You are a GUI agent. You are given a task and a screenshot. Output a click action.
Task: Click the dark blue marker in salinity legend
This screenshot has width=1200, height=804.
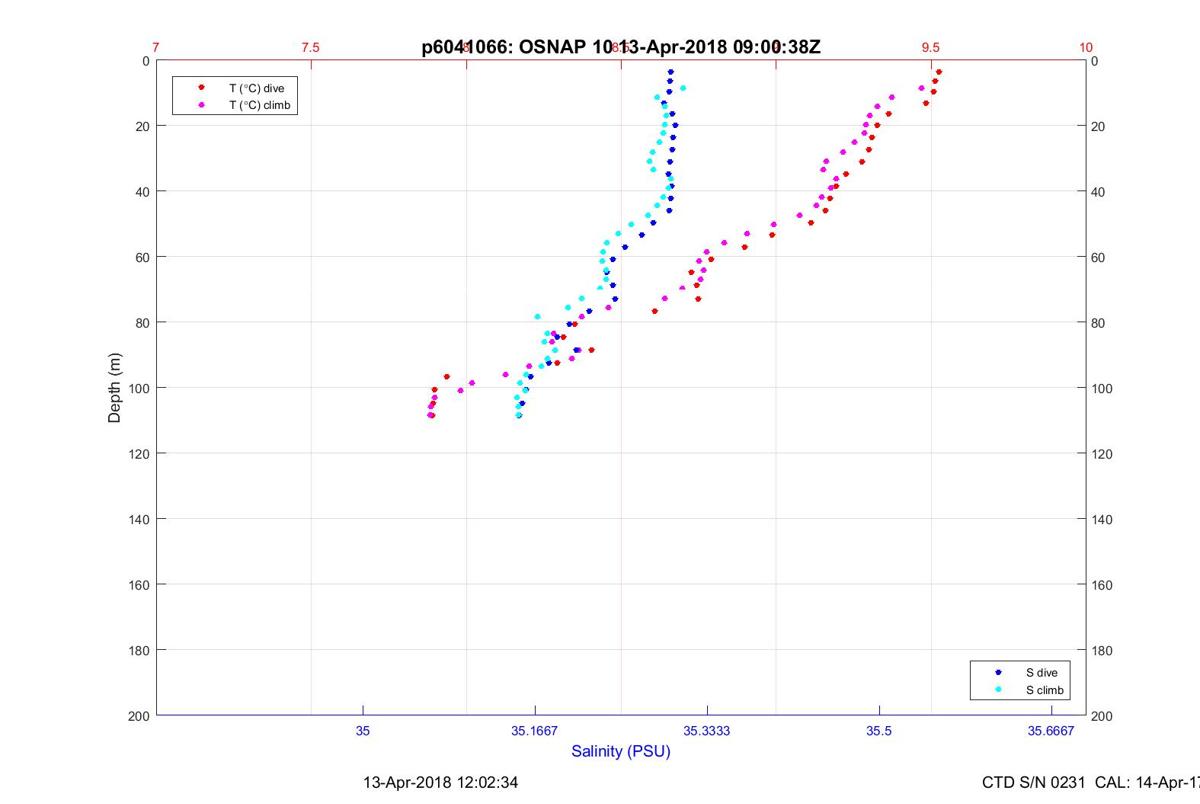point(998,673)
